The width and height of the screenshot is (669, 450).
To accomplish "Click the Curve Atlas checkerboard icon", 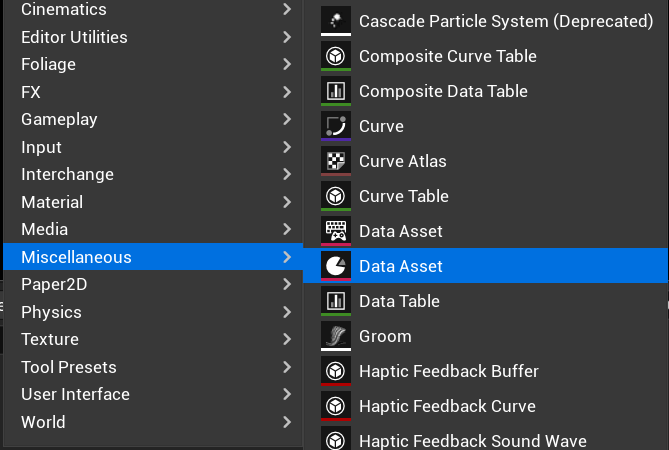I will coord(336,161).
